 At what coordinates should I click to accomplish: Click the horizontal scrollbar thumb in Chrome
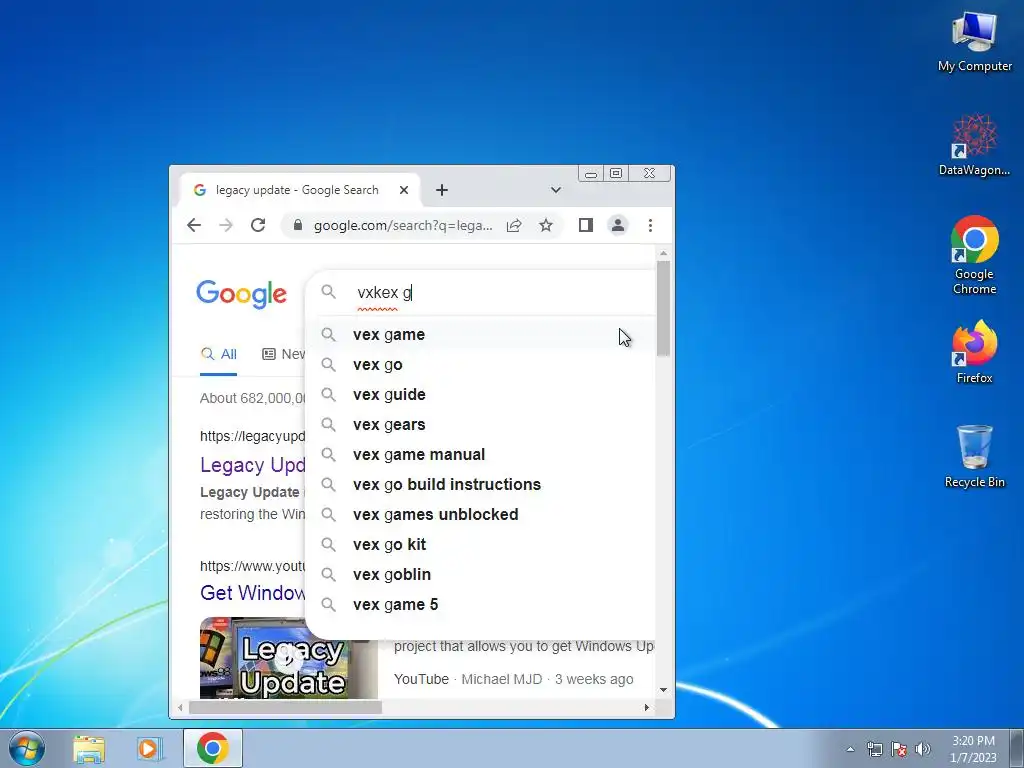(x=285, y=707)
